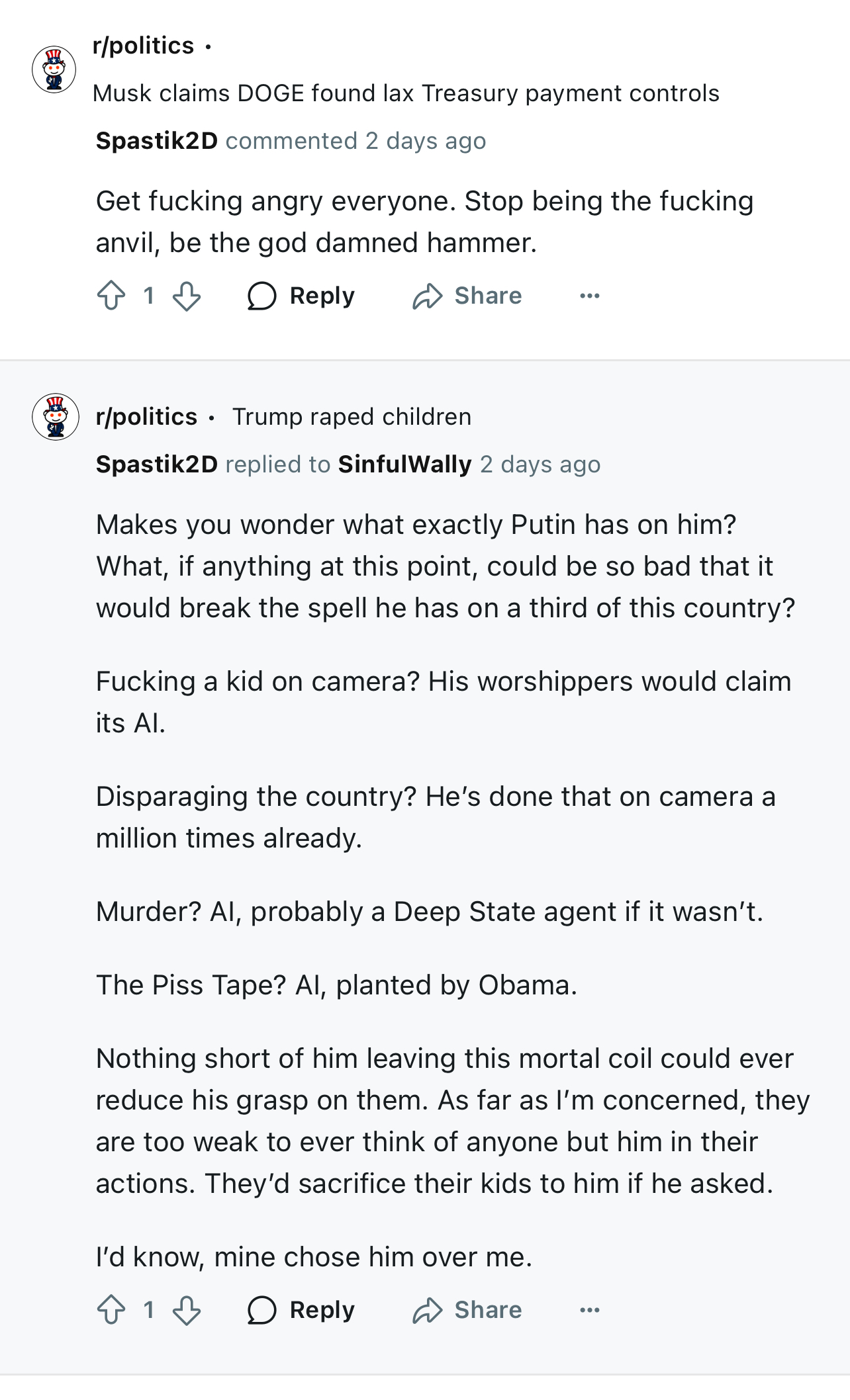Upvote the reply to SinfulWally
Viewport: 850px width, 1400px height.
click(x=111, y=1310)
